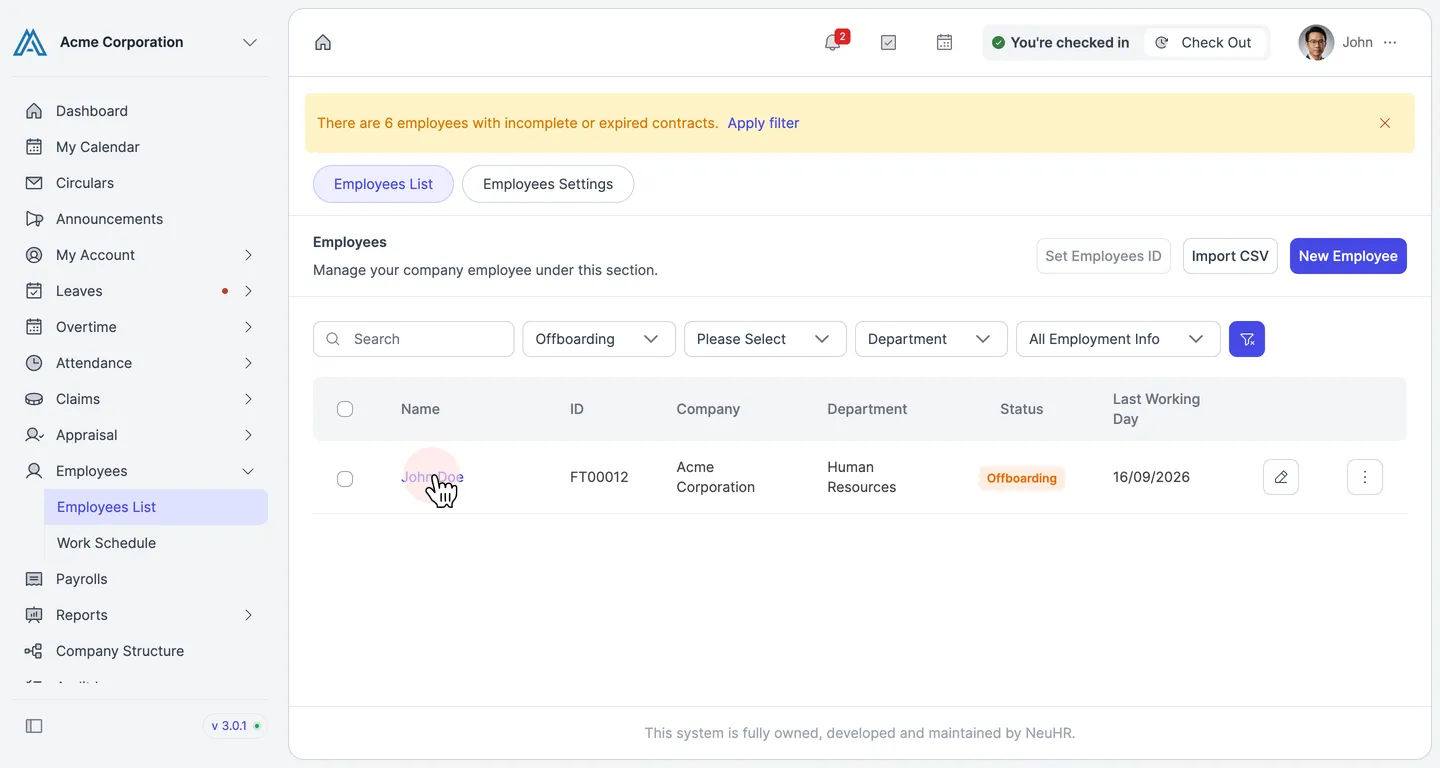The image size is (1440, 768).
Task: Click the Leaves calendar-check icon
Action: 34,291
